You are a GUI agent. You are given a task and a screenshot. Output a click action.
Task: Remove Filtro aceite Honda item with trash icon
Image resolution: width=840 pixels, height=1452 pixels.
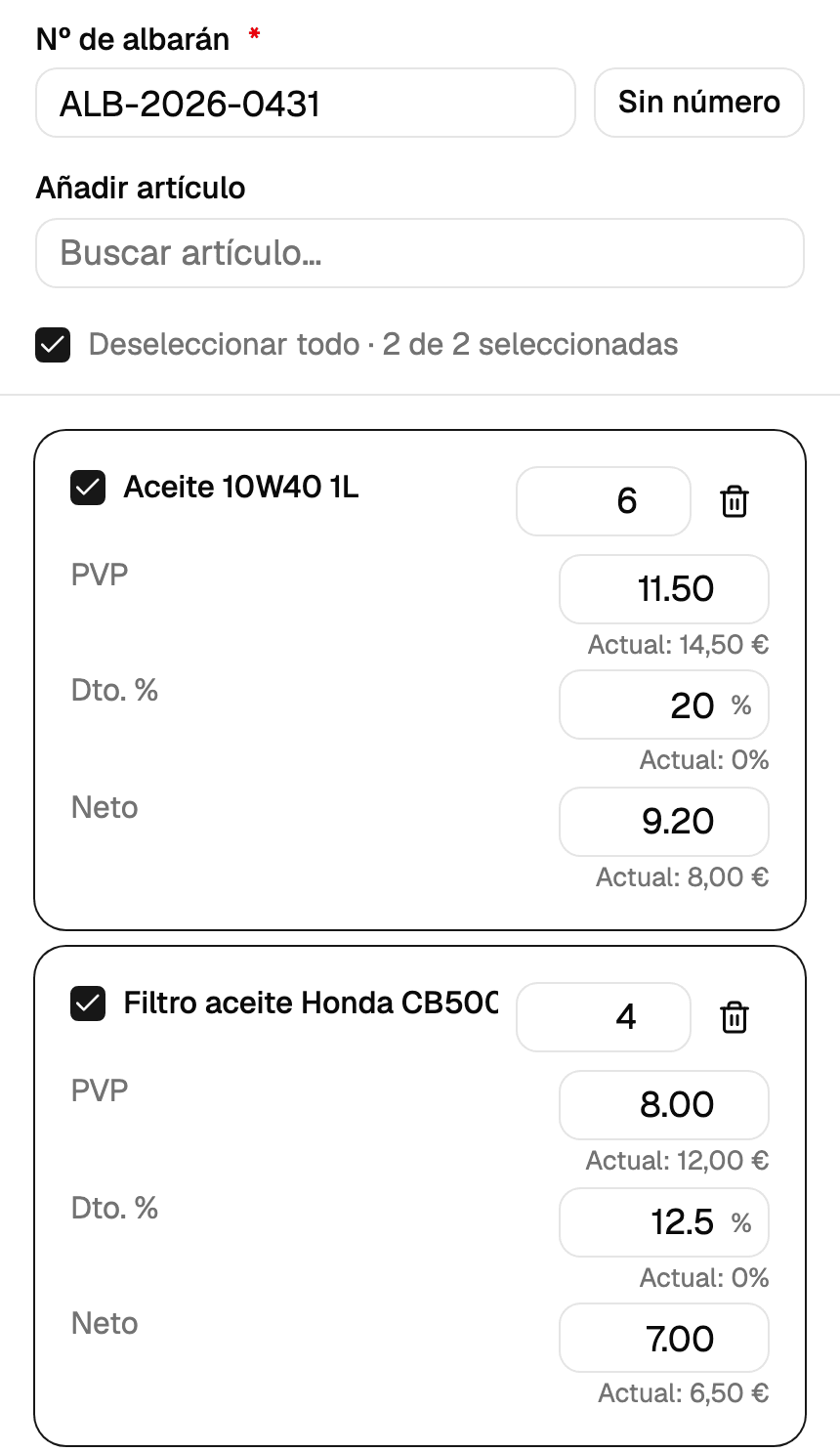coord(734,1017)
